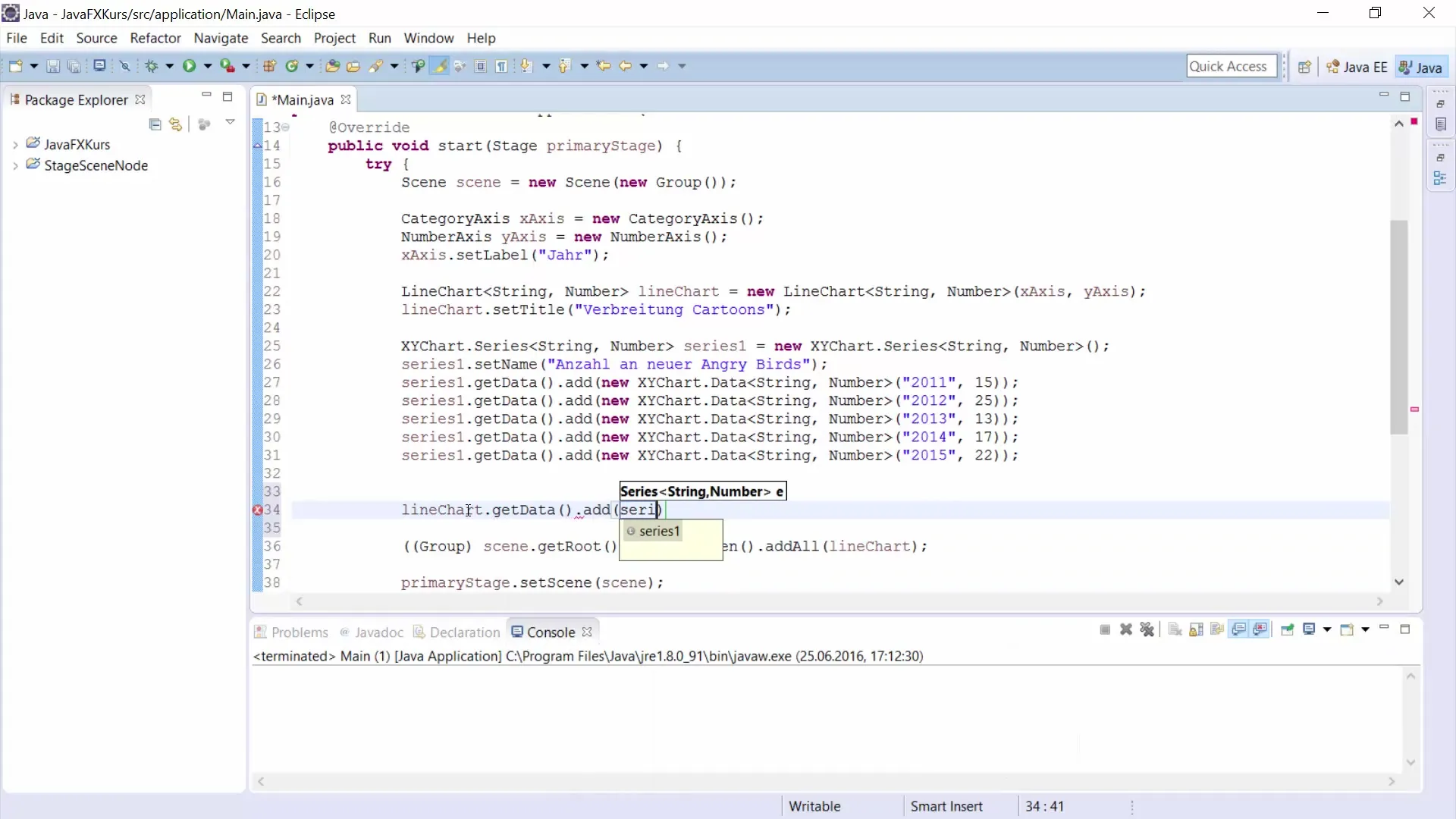The height and width of the screenshot is (819, 1456).
Task: Click the New Java Class icon
Action: coord(292,67)
